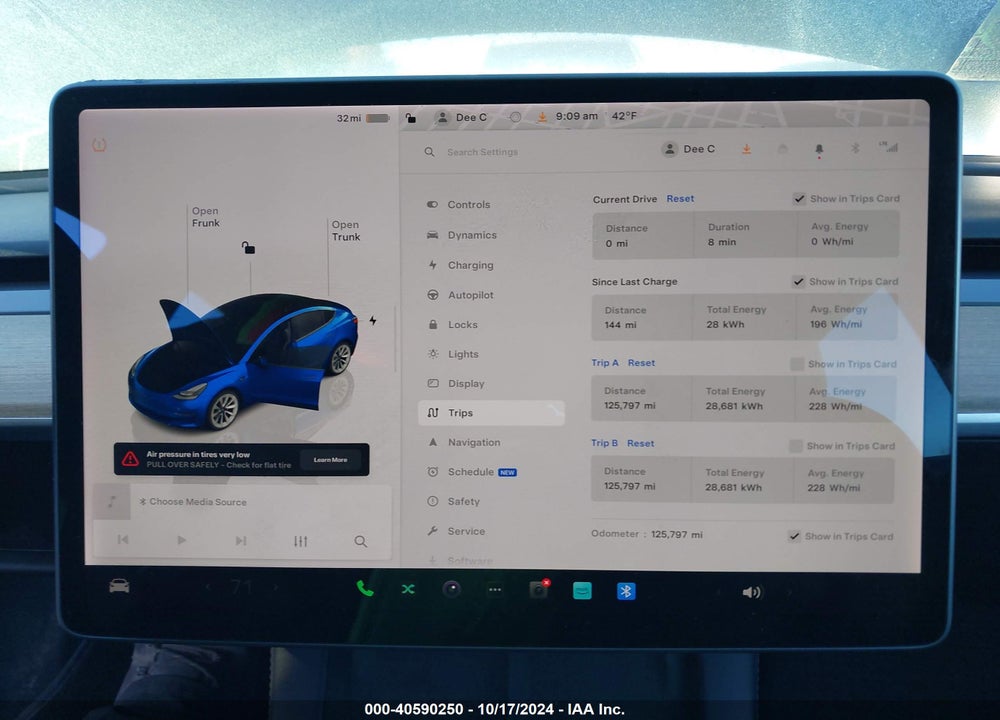1000x720 pixels.
Task: Enable Trip B Show in Trips Card
Action: tap(795, 446)
